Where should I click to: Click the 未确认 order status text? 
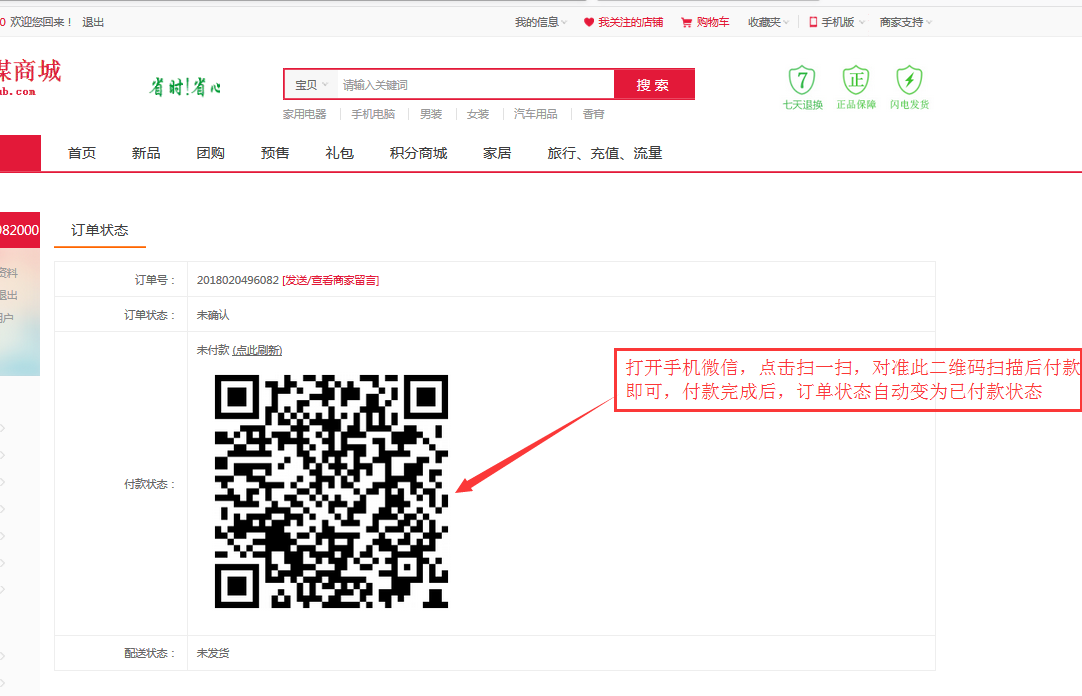213,315
